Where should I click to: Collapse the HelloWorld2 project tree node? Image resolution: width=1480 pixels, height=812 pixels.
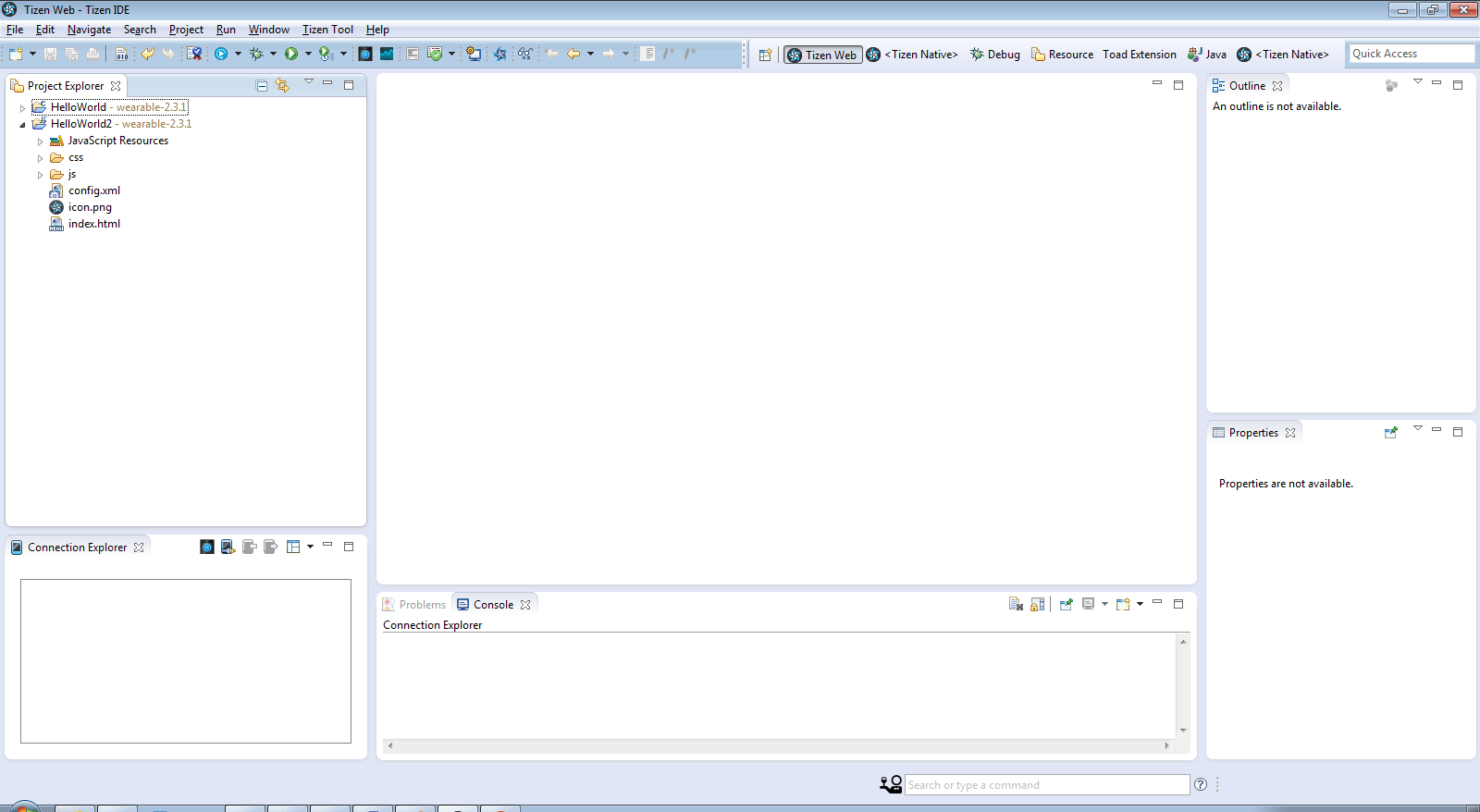[x=23, y=125]
